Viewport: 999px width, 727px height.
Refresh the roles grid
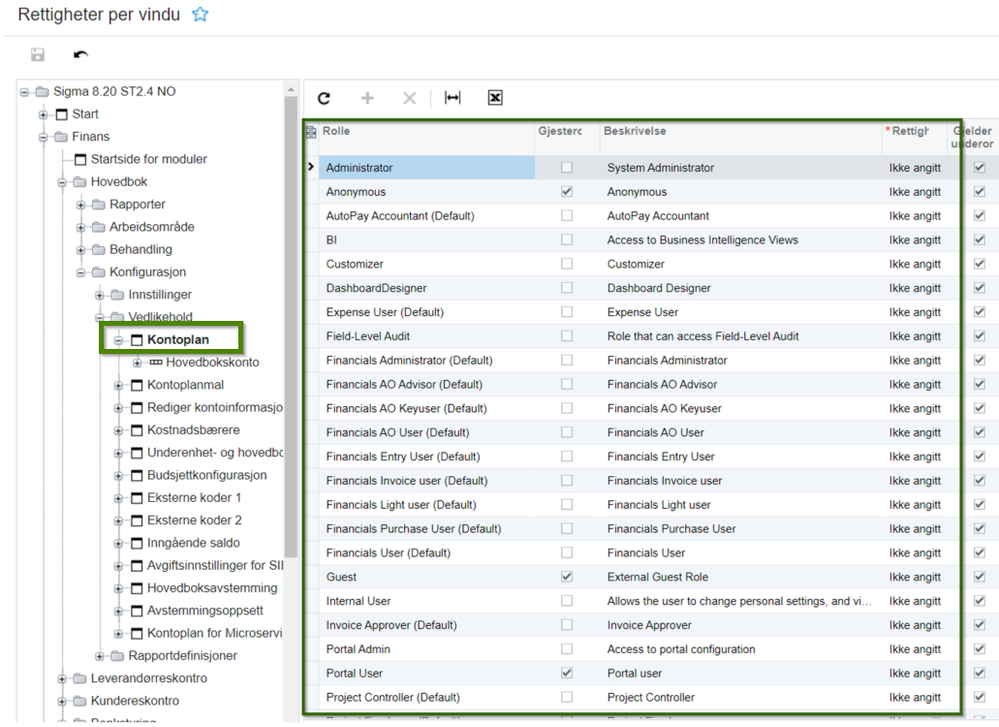[324, 98]
